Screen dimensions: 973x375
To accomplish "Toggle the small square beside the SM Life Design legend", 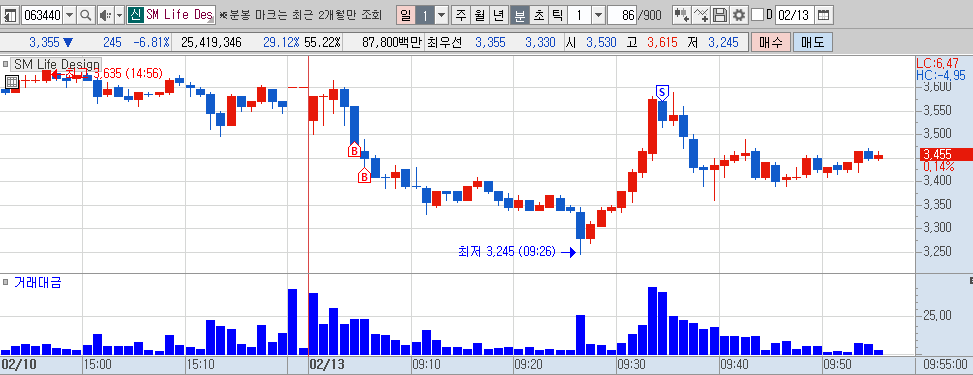I will click(x=6, y=63).
